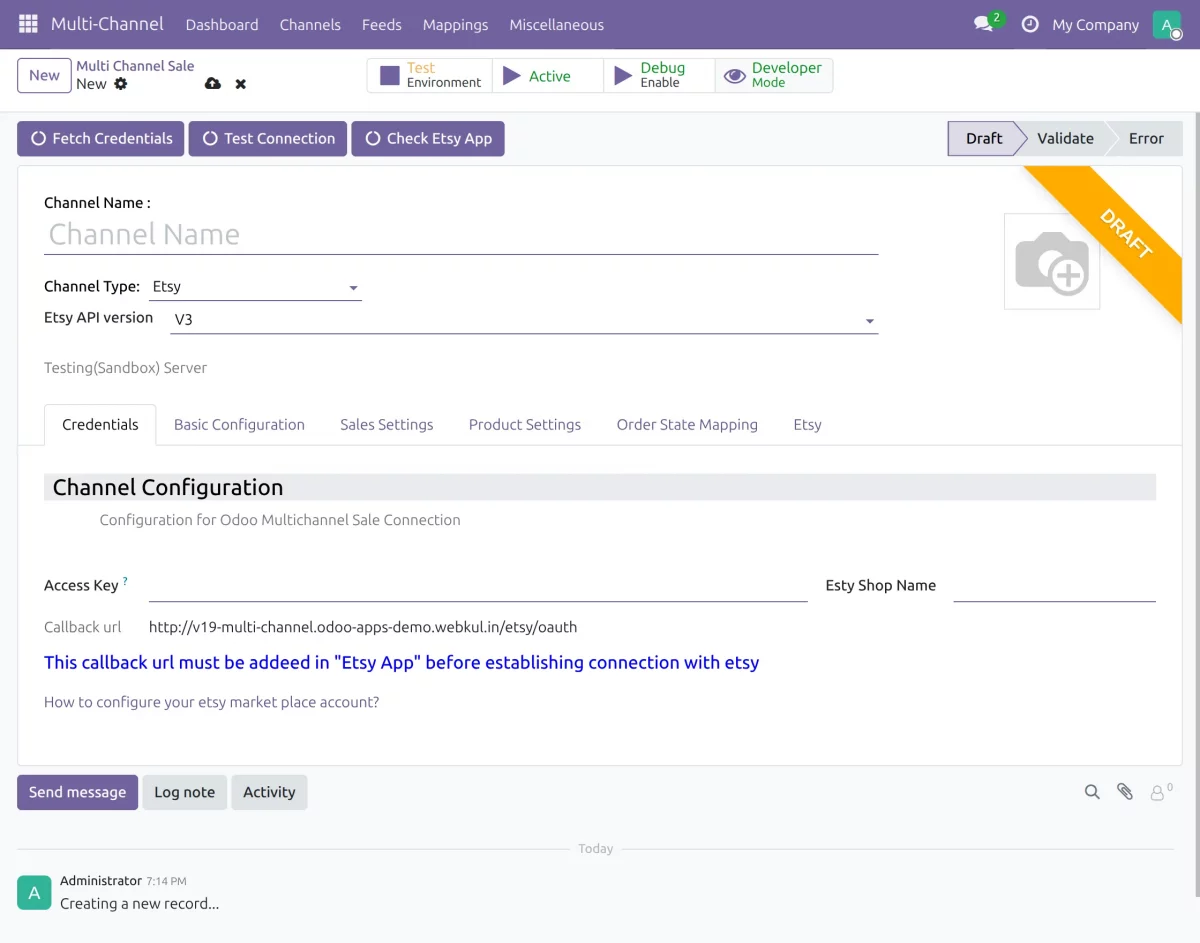This screenshot has width=1200, height=943.
Task: Open the Mappings menu
Action: click(x=455, y=24)
